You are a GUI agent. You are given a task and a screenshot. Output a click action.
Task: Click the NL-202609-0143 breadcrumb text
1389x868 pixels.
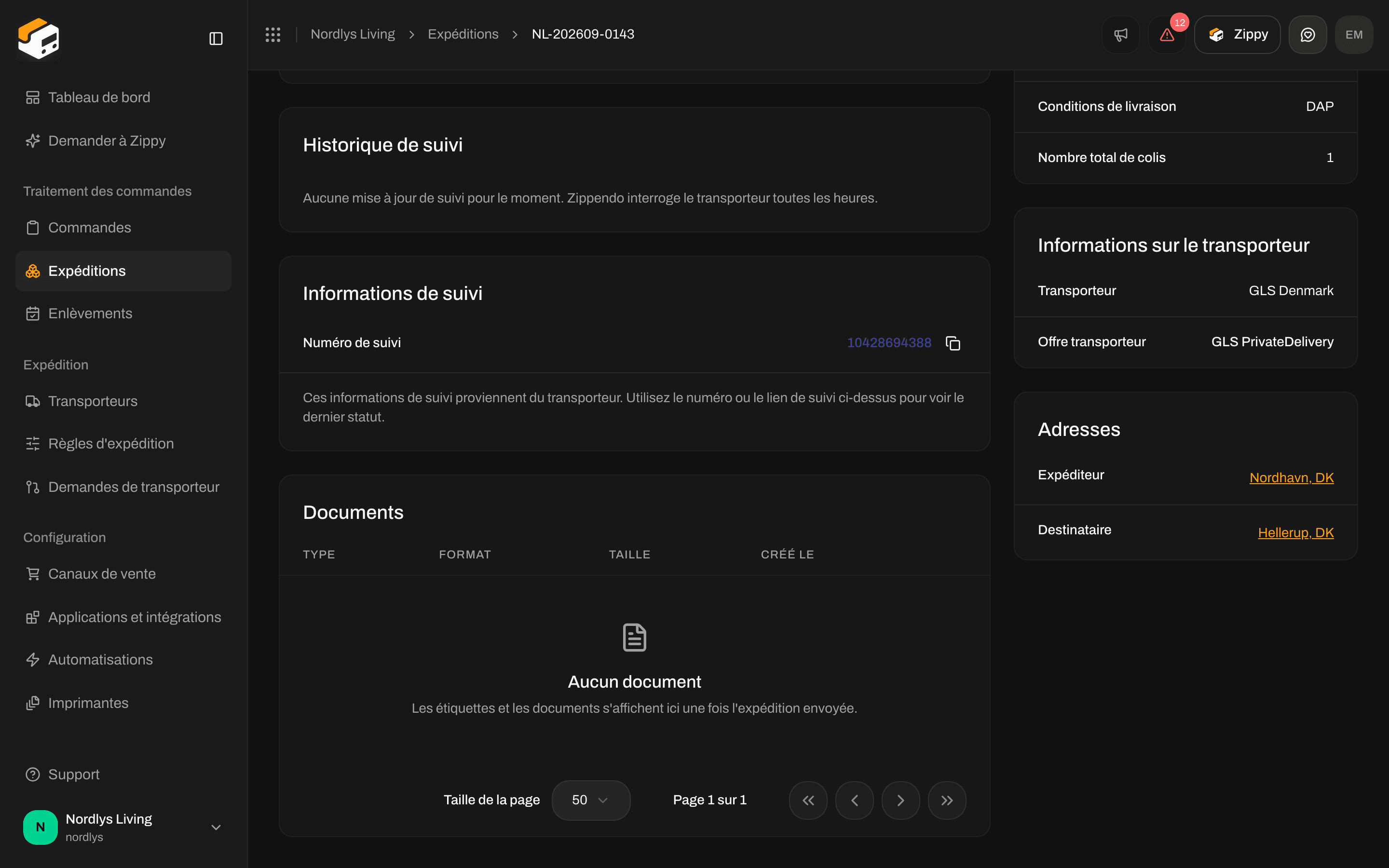(x=583, y=34)
